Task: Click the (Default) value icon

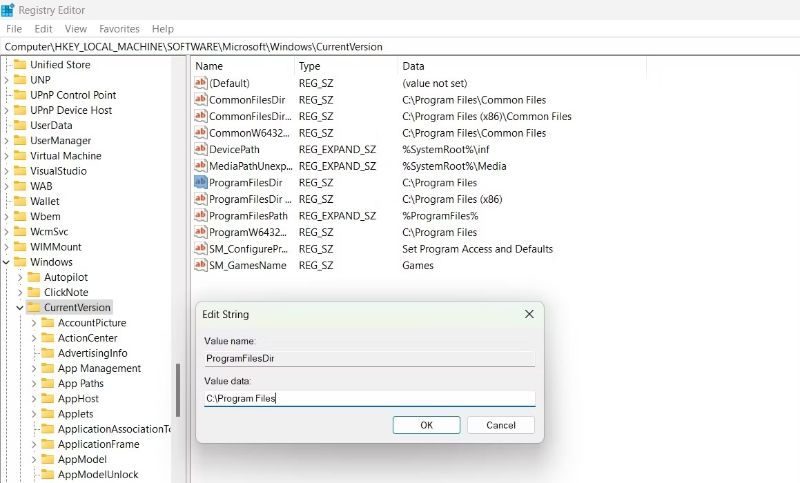Action: [200, 83]
